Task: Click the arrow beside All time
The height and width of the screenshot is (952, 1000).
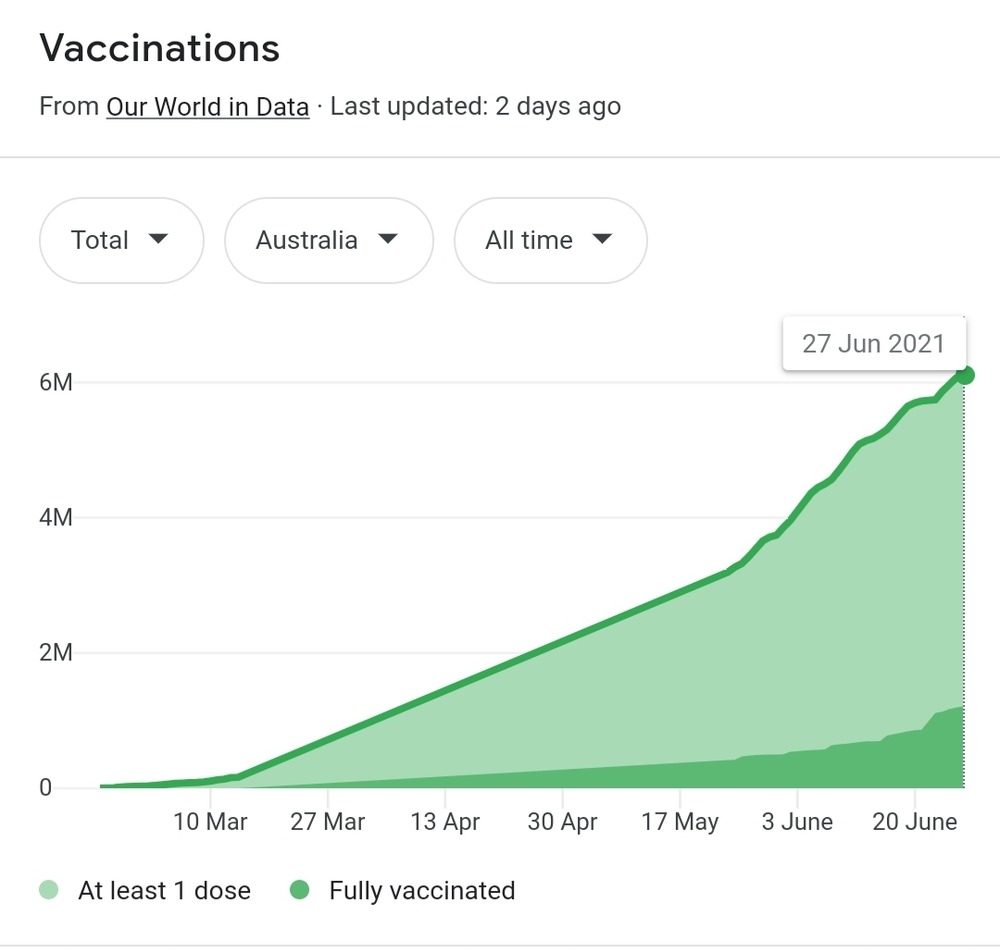Action: coord(601,240)
